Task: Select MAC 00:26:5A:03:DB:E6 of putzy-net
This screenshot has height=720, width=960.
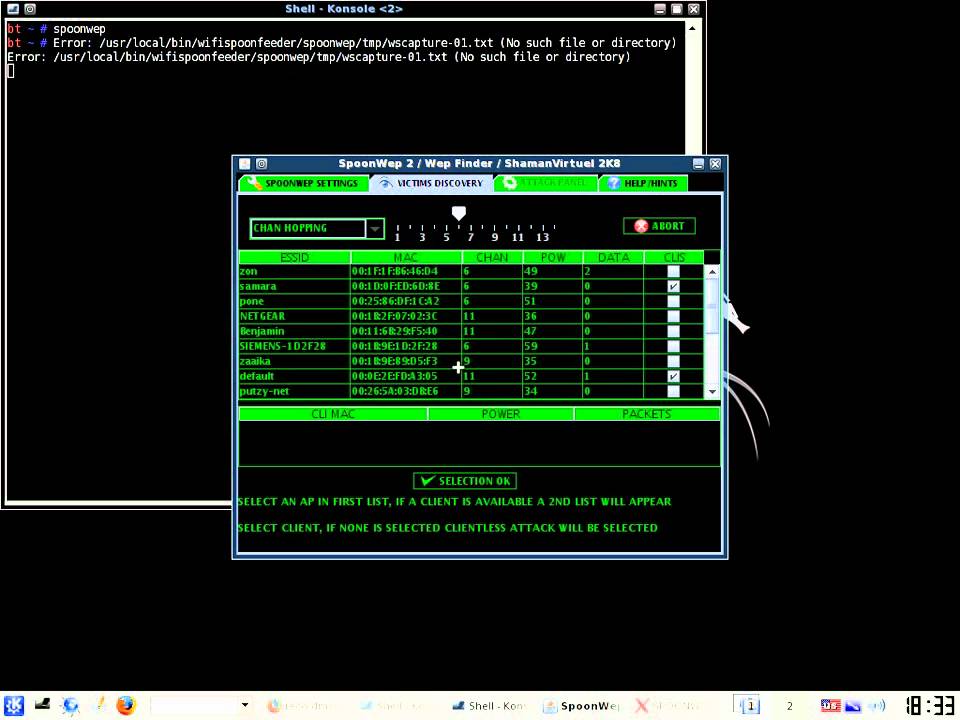Action: pos(395,391)
